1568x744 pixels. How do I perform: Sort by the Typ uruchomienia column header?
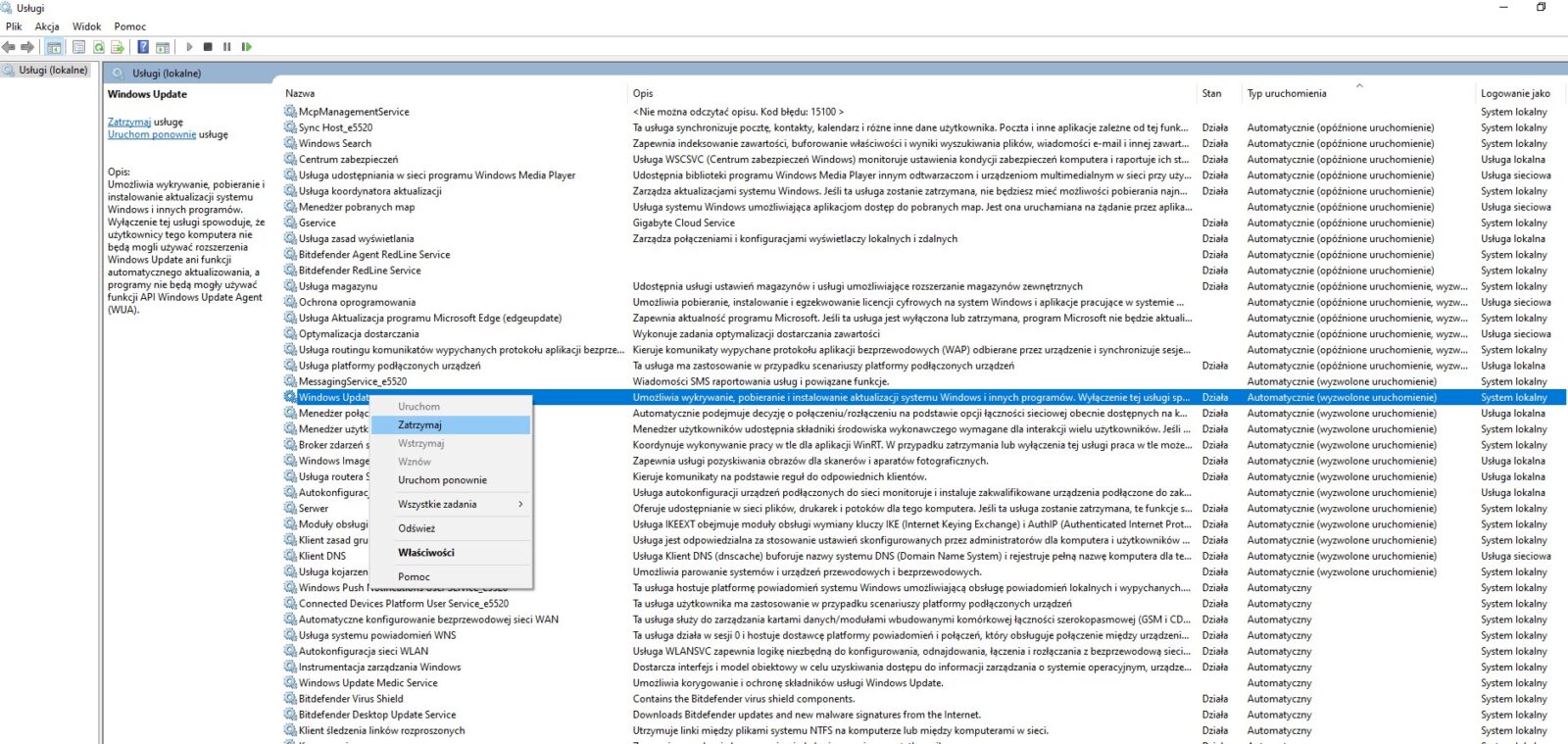[x=1287, y=94]
